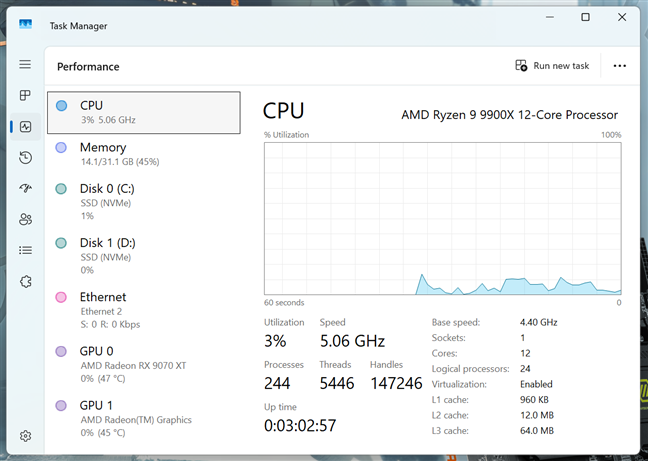Image resolution: width=648 pixels, height=461 pixels.
Task: Open the Services puzzle-piece icon
Action: pos(26,282)
